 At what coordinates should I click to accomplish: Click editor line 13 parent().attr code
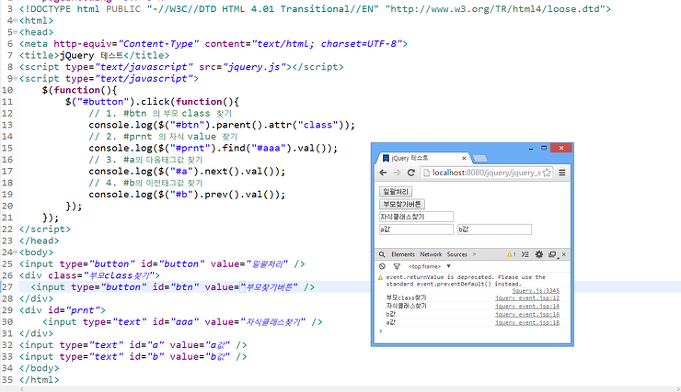(221, 125)
